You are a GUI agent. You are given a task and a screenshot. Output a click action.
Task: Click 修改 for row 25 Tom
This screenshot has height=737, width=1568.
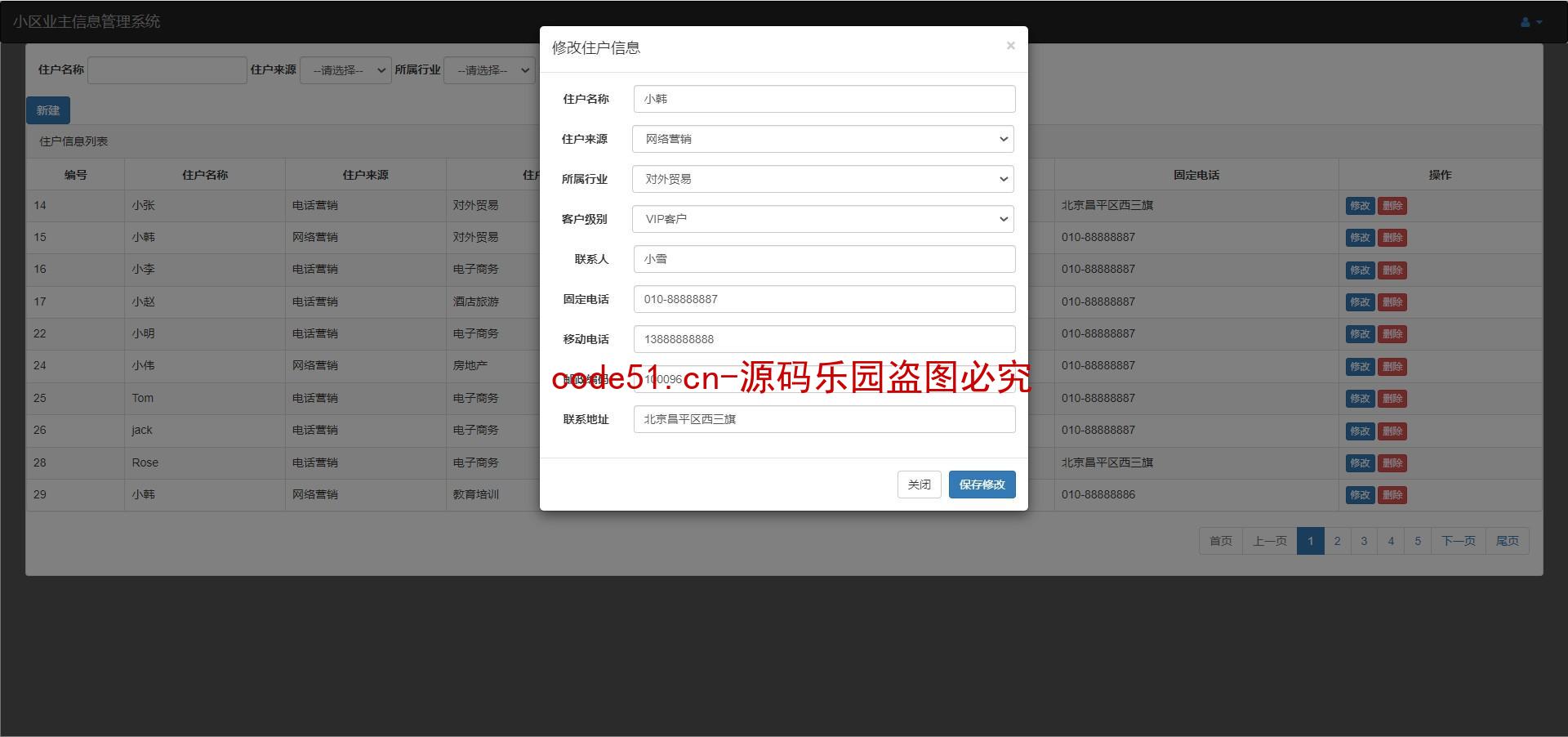point(1360,399)
